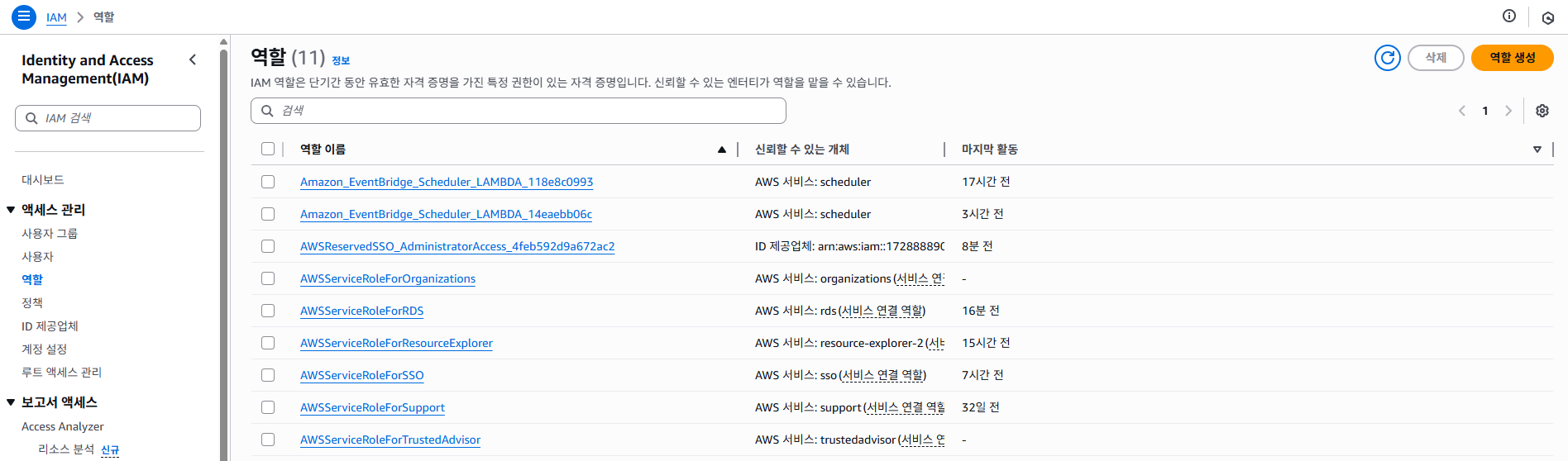Open AWSServiceRoleForOrganizations link

(388, 278)
